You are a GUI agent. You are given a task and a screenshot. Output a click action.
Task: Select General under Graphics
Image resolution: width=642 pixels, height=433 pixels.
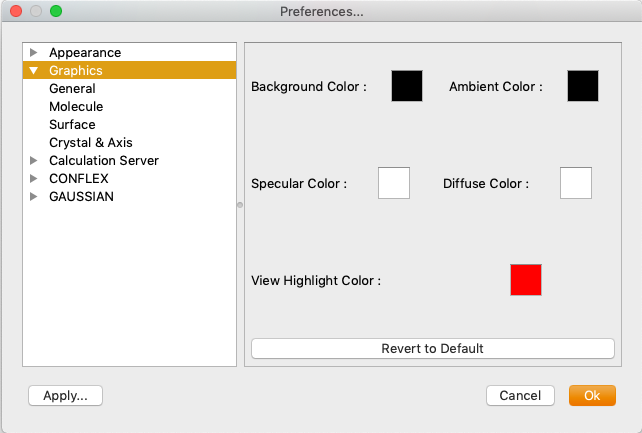point(72,89)
